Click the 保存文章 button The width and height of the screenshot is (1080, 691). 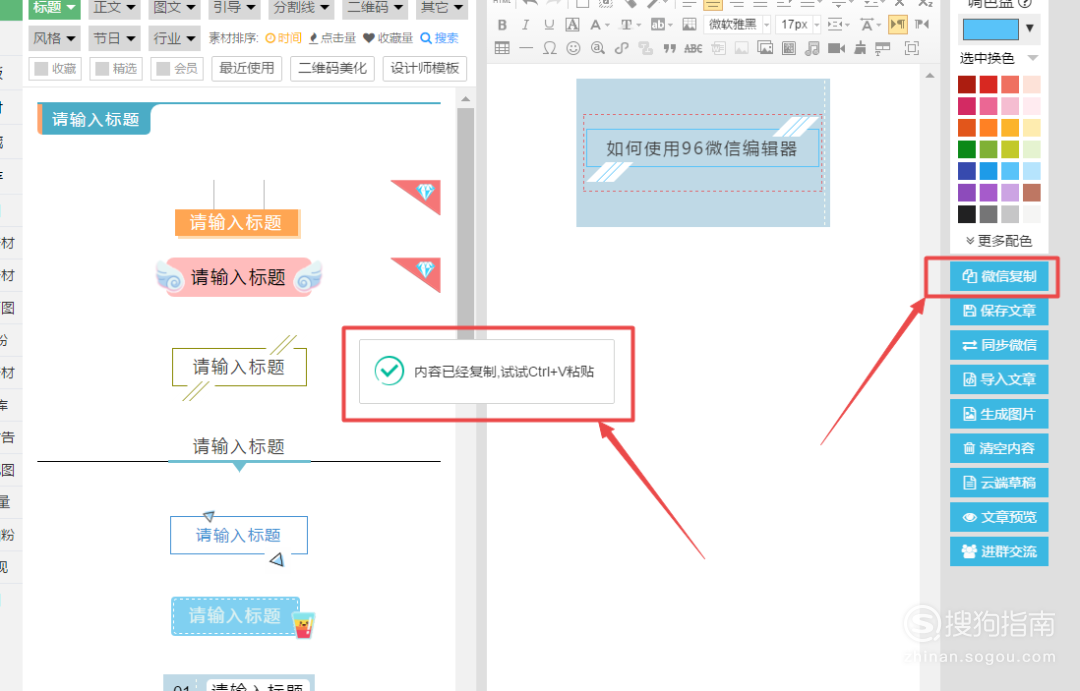999,311
